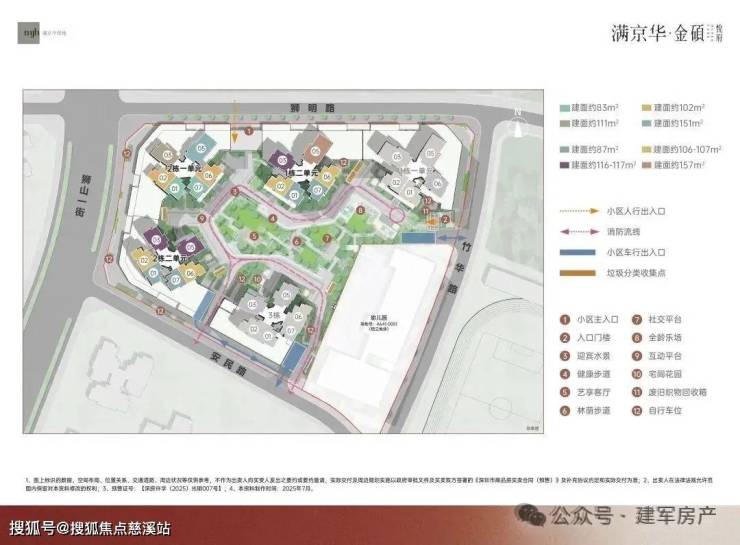Click marker 5 on the site map

[x=254, y=236]
